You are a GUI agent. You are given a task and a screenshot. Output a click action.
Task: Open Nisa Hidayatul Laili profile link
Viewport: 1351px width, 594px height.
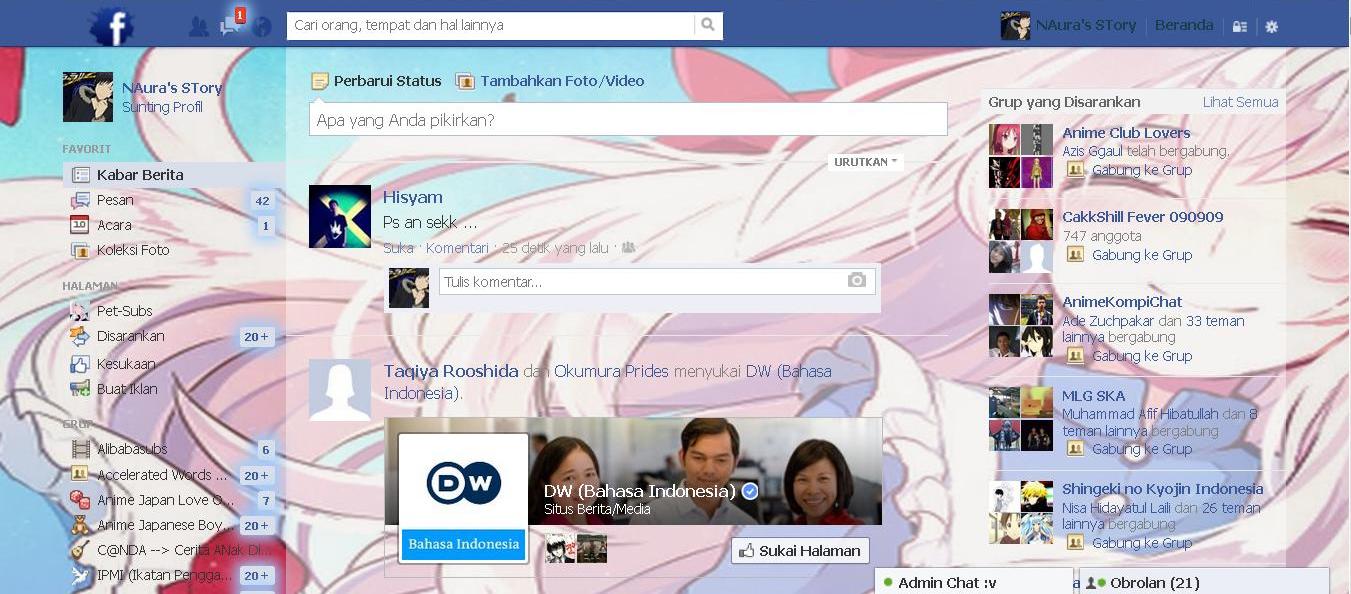[1116, 507]
